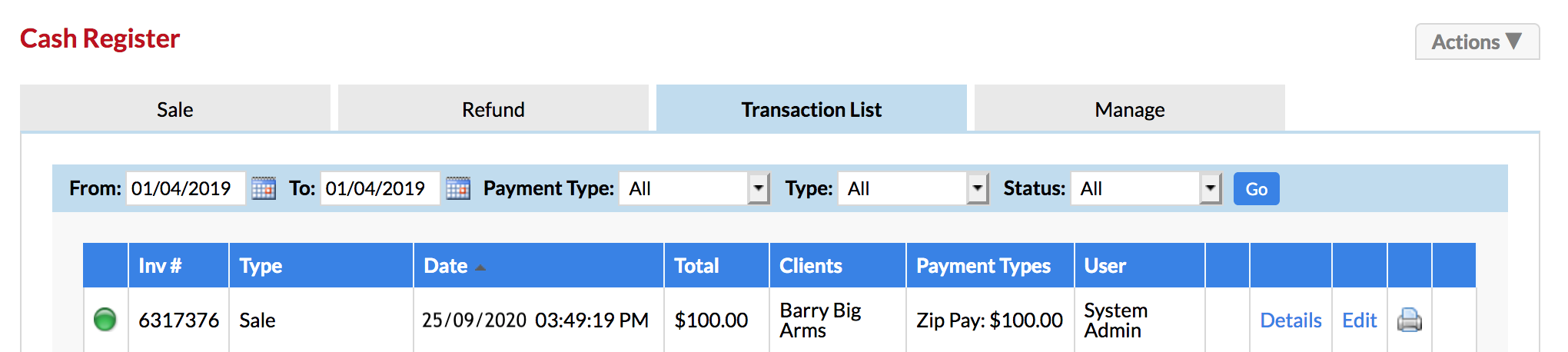Open Details for invoice 6317376
Image resolution: width=1568 pixels, height=352 pixels.
(1291, 320)
